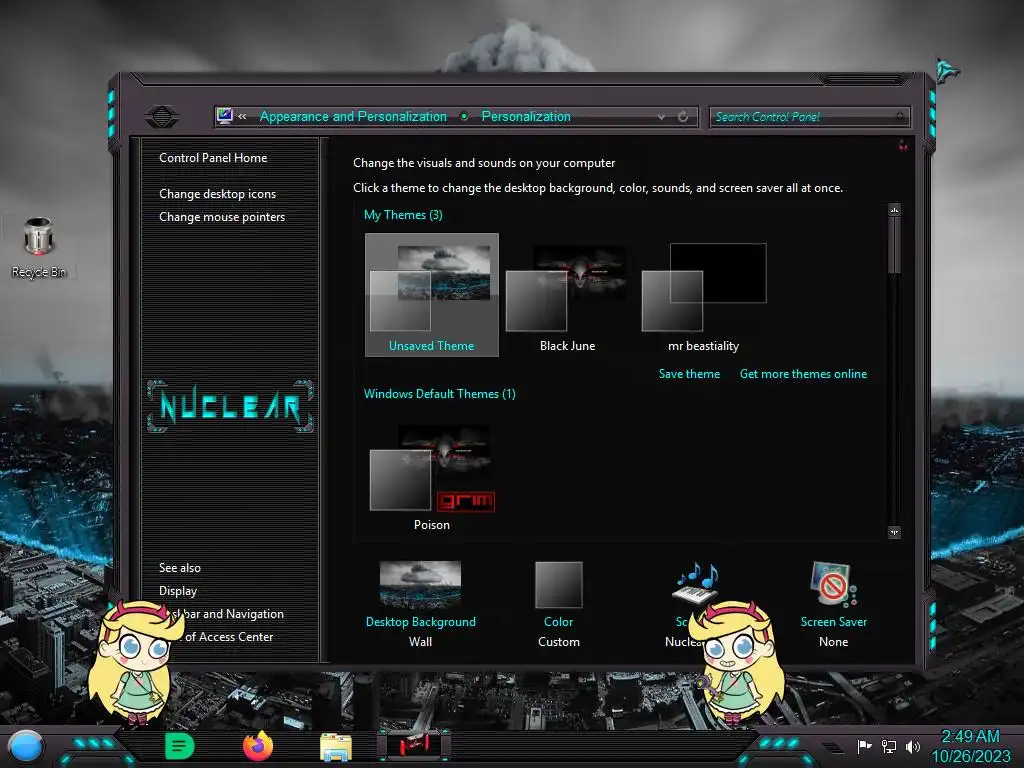Screen dimensions: 1024x768
Task: Click Save theme link
Action: point(689,374)
